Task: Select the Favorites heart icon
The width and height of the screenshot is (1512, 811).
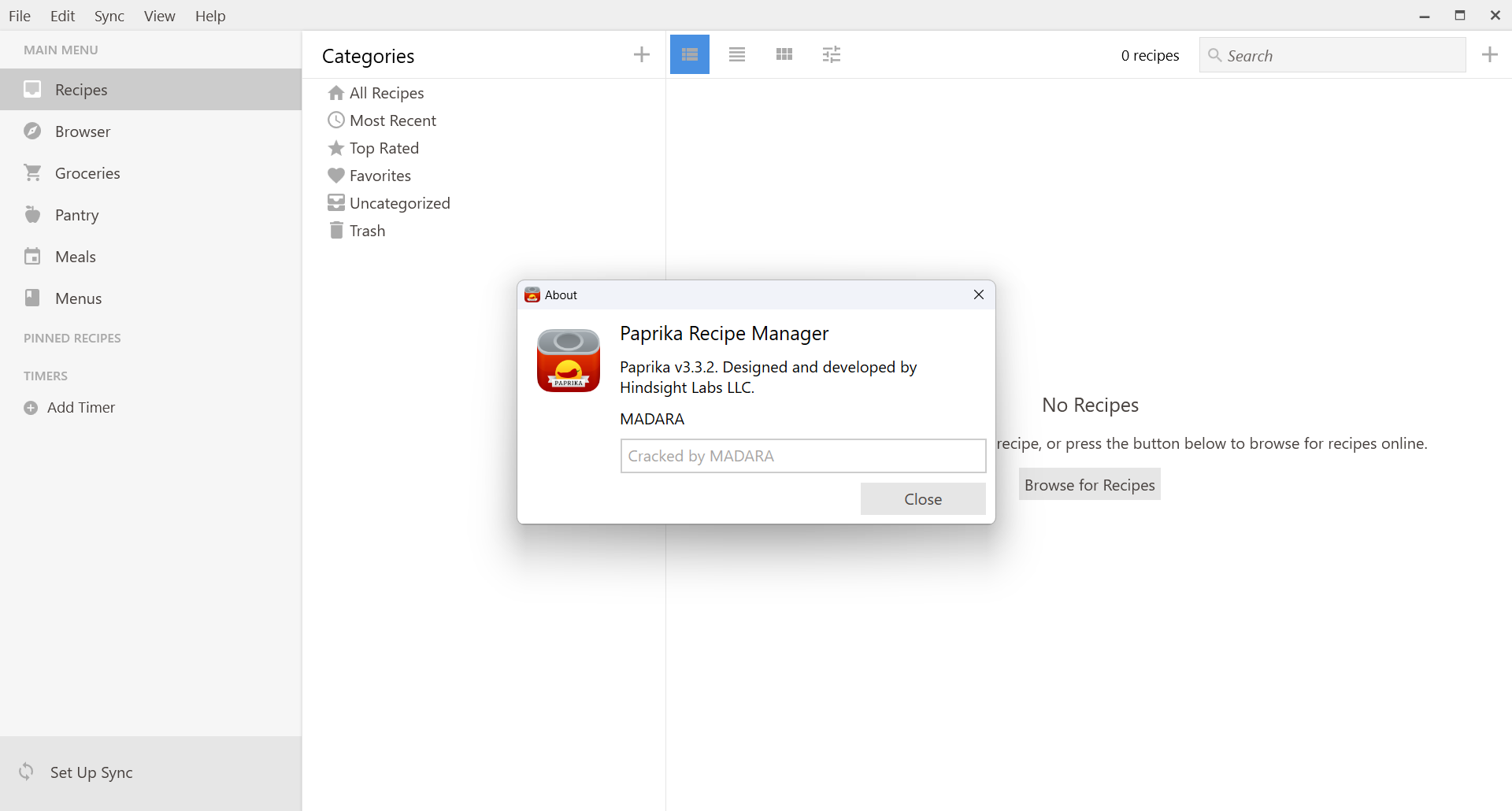Action: click(x=336, y=176)
